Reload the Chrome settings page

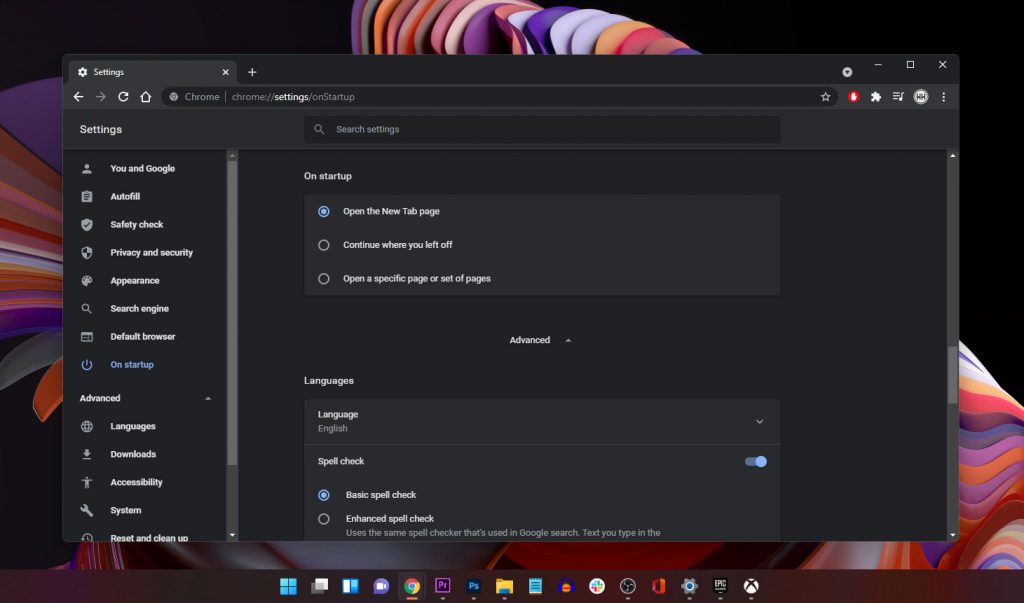click(123, 97)
